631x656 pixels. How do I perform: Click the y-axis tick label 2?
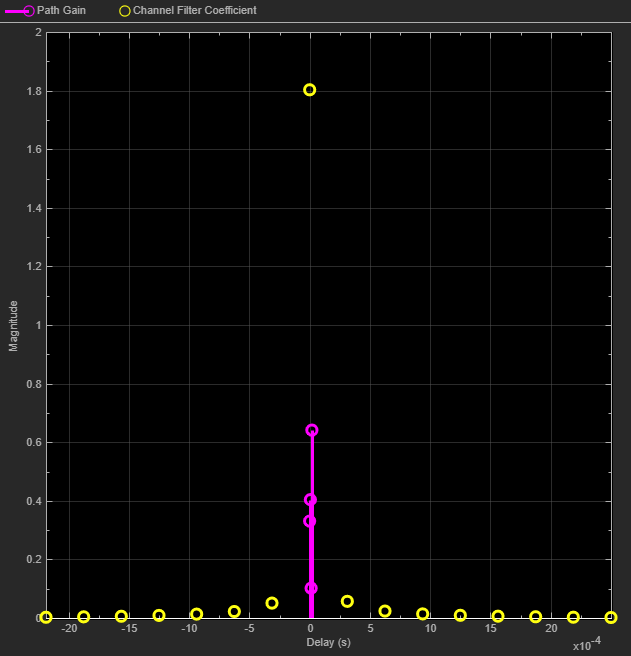(38, 33)
